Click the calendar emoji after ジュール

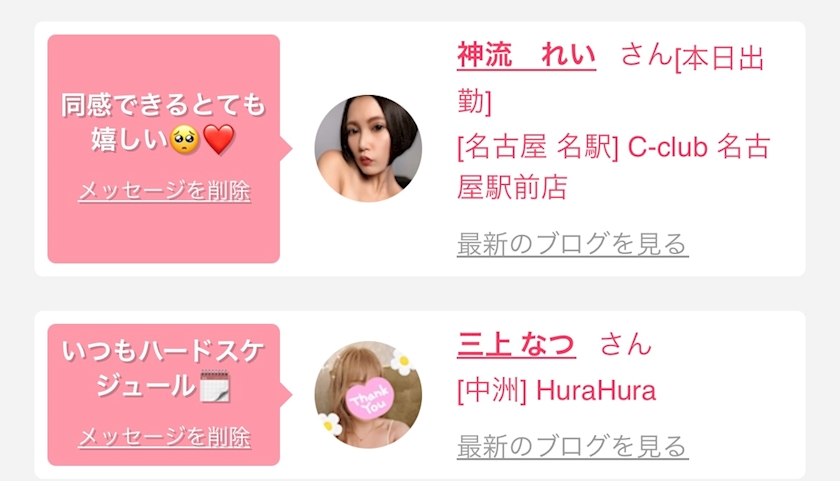[215, 386]
